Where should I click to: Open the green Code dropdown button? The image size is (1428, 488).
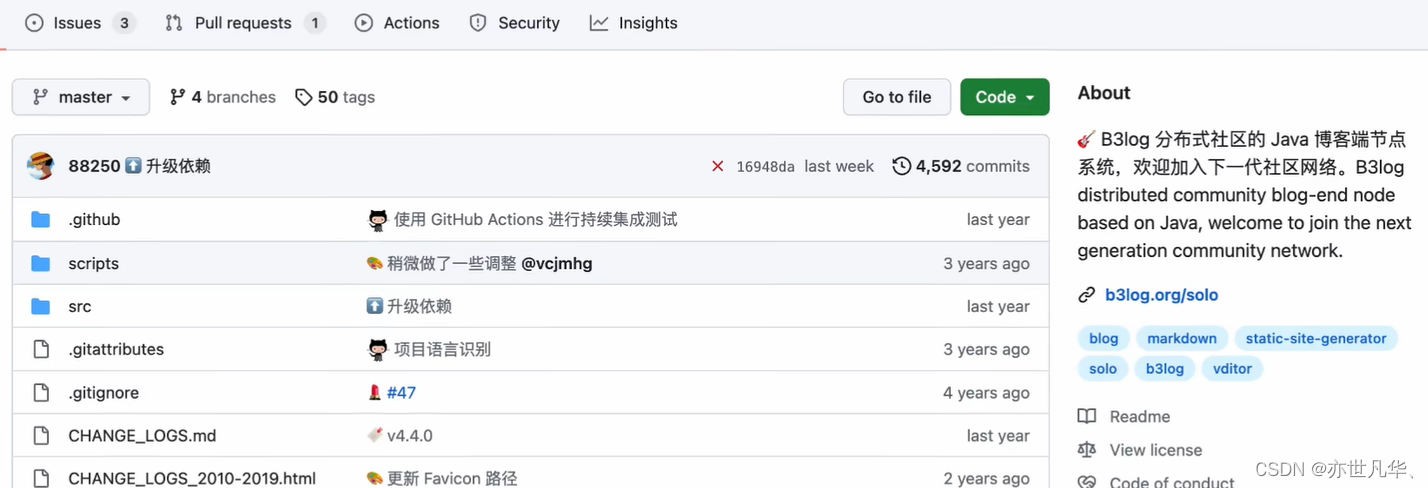pyautogui.click(x=1005, y=97)
